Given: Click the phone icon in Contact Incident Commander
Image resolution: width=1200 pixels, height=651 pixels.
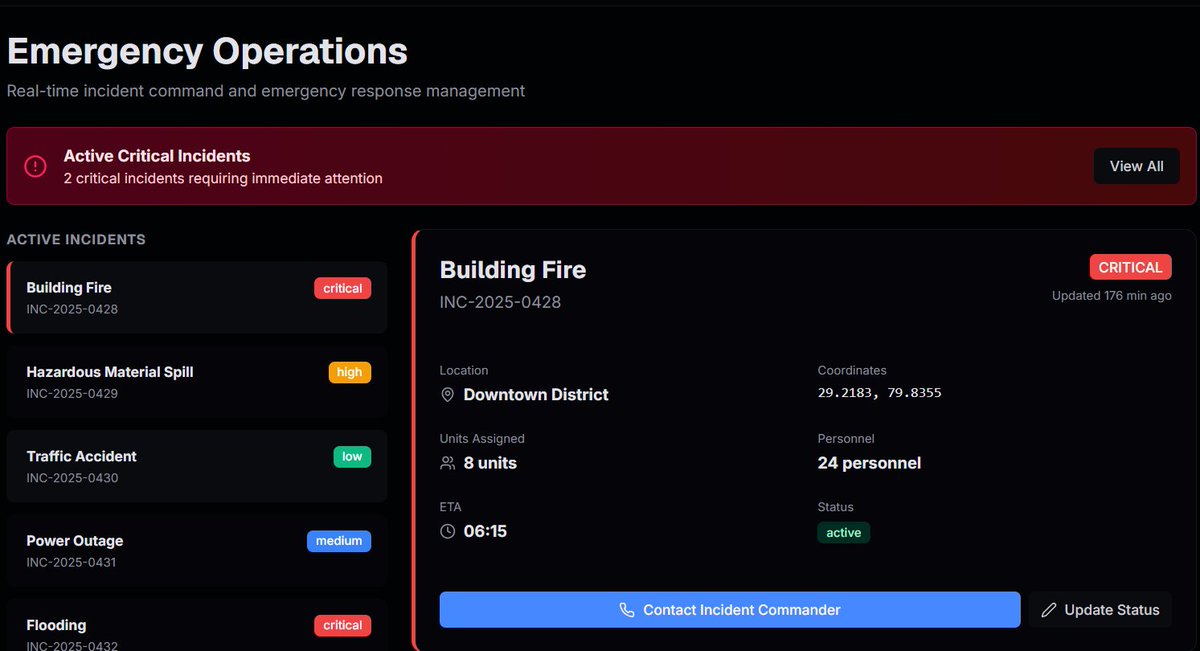Looking at the screenshot, I should [627, 610].
